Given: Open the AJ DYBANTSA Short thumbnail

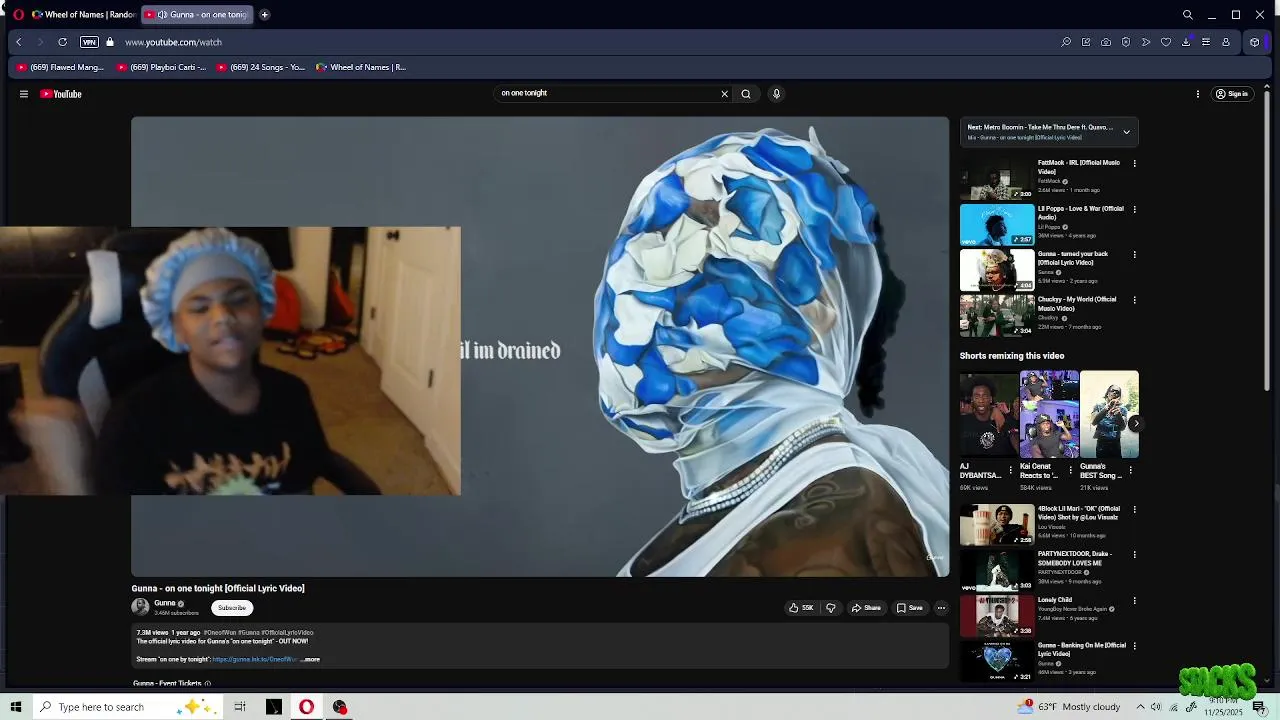Looking at the screenshot, I should pos(989,414).
